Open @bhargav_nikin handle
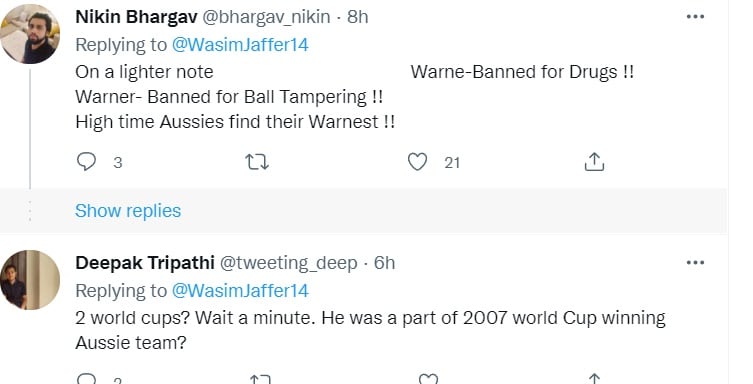753x384 pixels. point(266,17)
